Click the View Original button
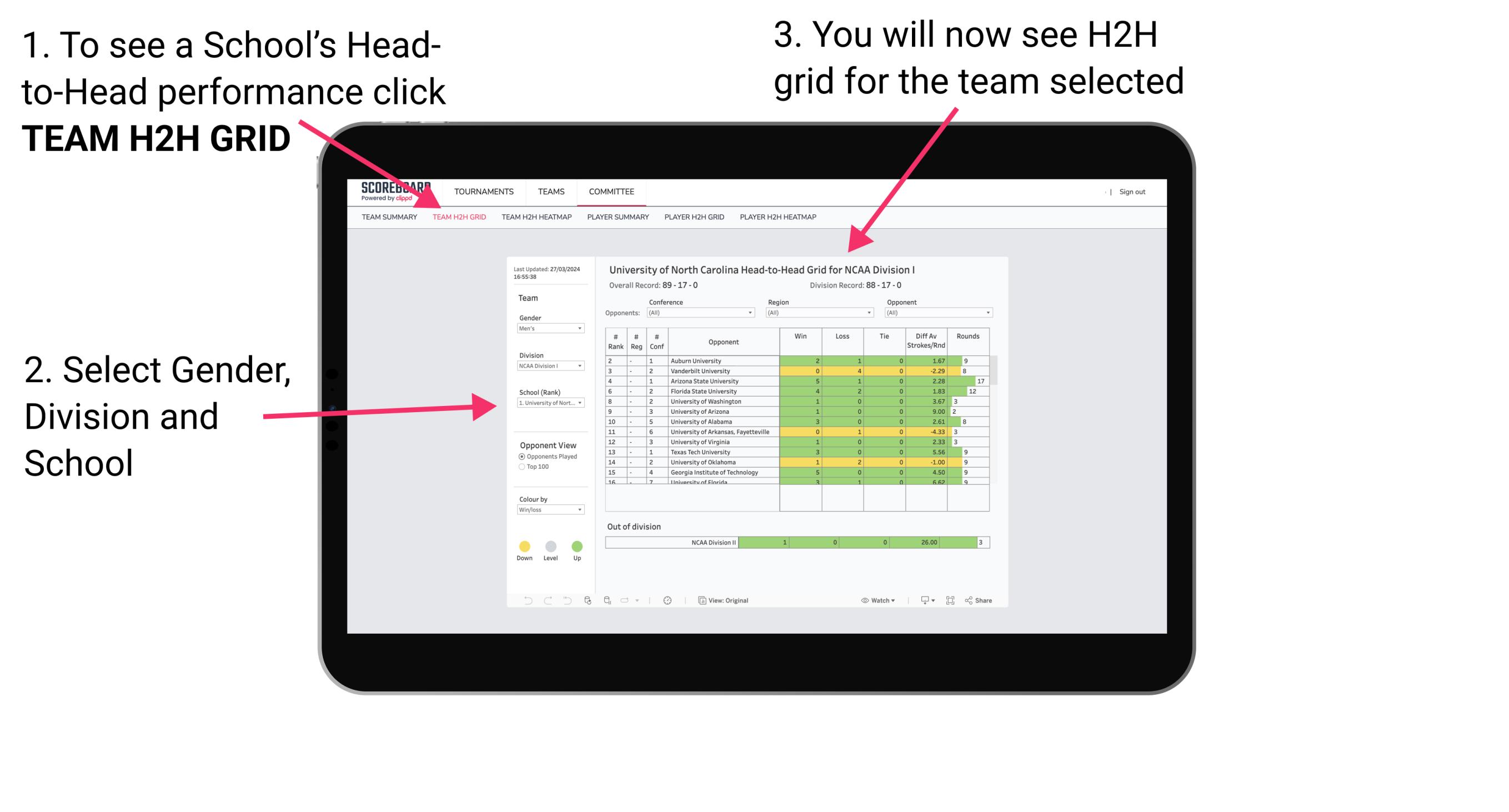This screenshot has height=812, width=1509. 722,600
